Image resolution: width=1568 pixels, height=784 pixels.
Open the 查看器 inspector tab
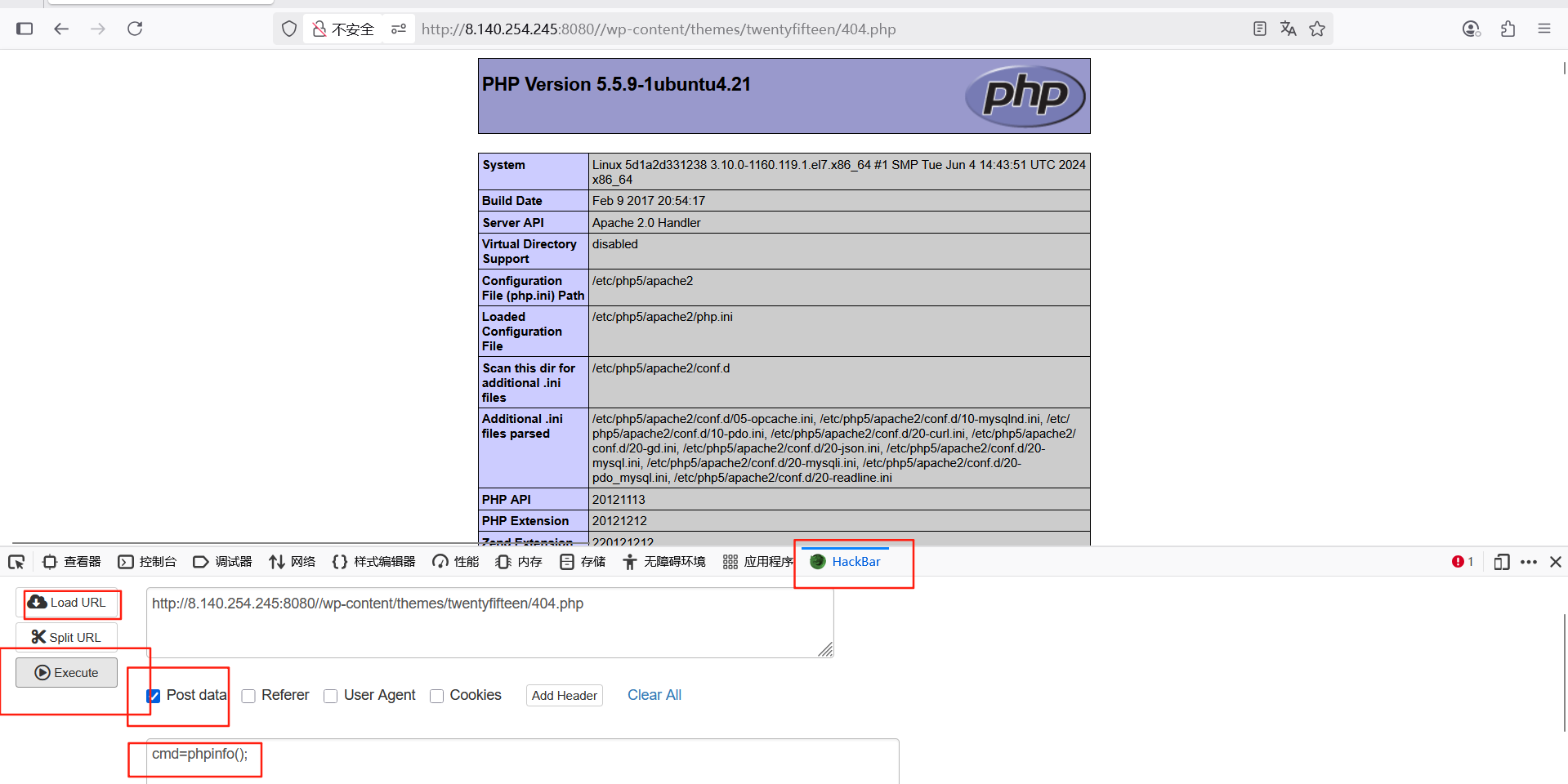click(72, 562)
